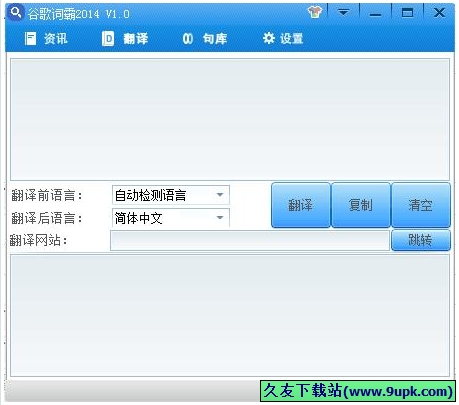The image size is (459, 405).
Task: Click the 跳转 go button
Action: (x=421, y=240)
